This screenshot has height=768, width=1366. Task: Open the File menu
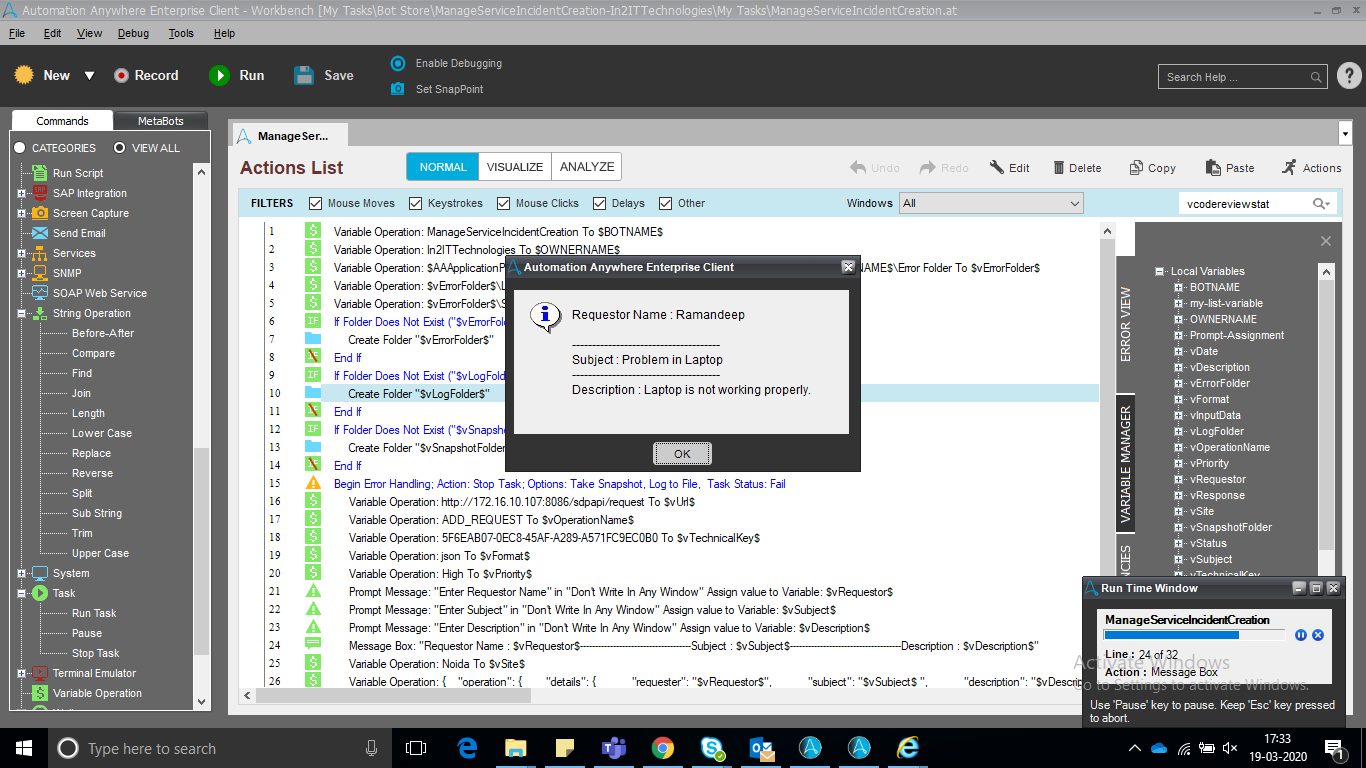tap(17, 33)
